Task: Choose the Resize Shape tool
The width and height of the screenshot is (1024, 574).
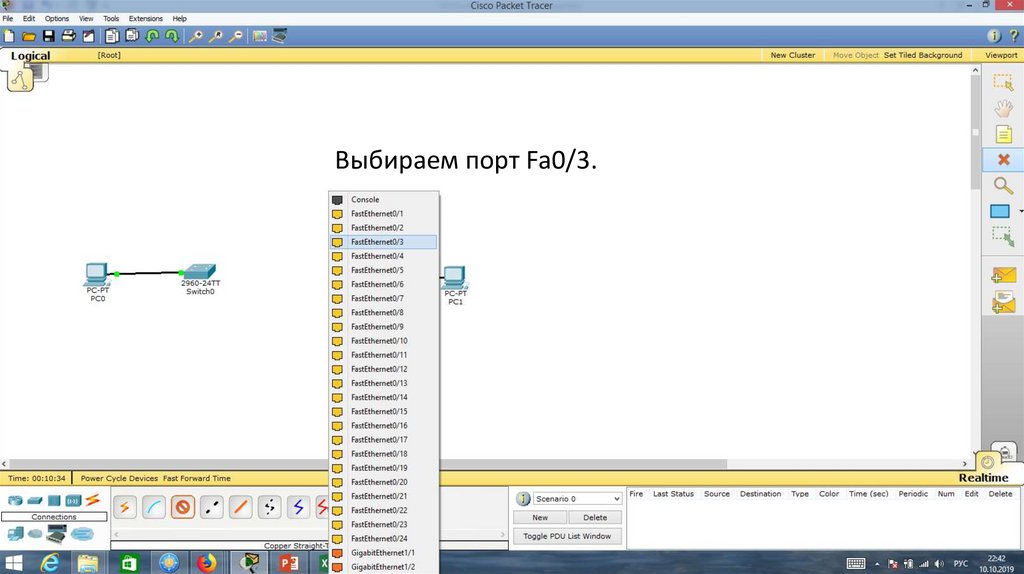Action: [x=1003, y=236]
